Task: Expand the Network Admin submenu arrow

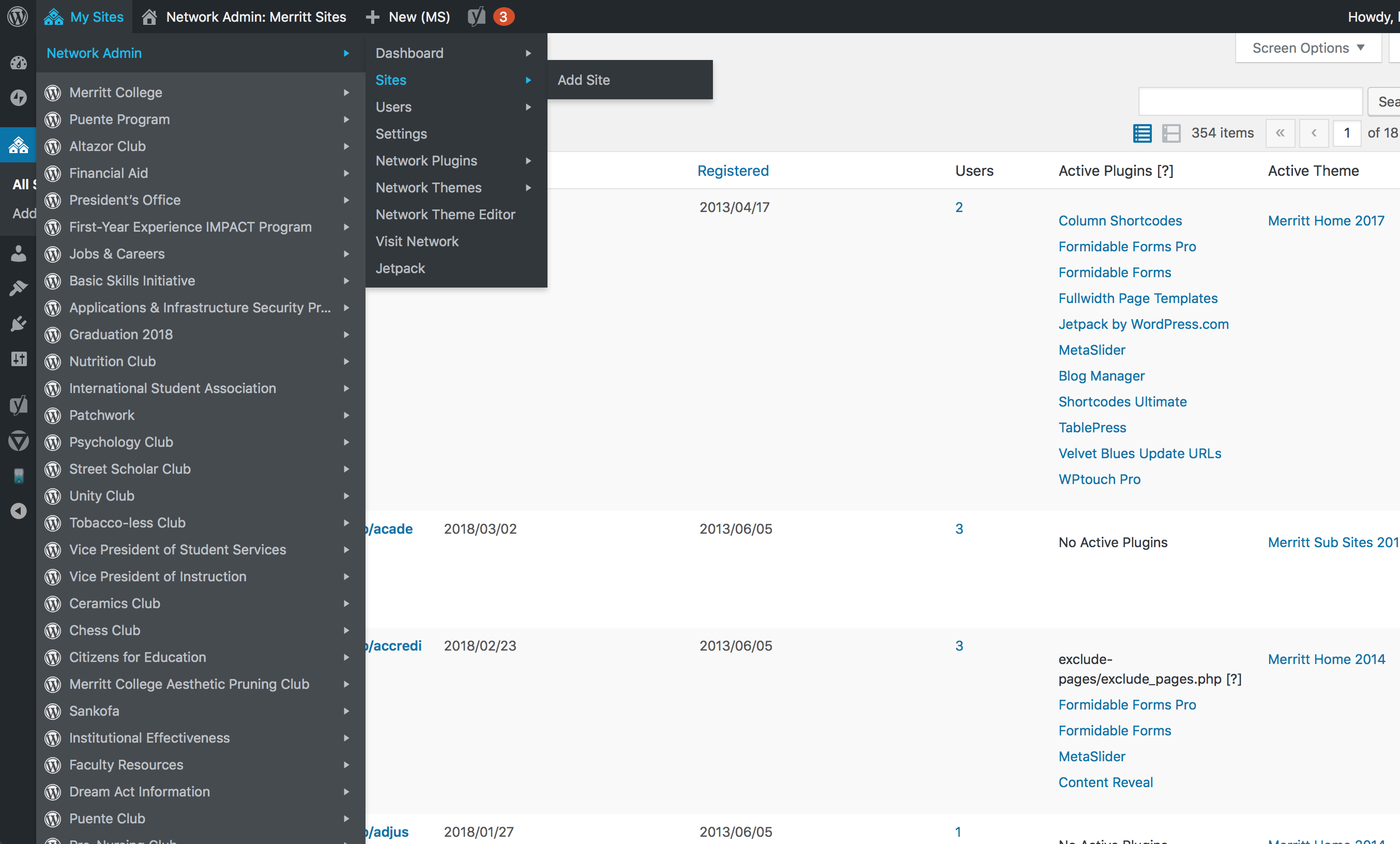Action: click(346, 53)
